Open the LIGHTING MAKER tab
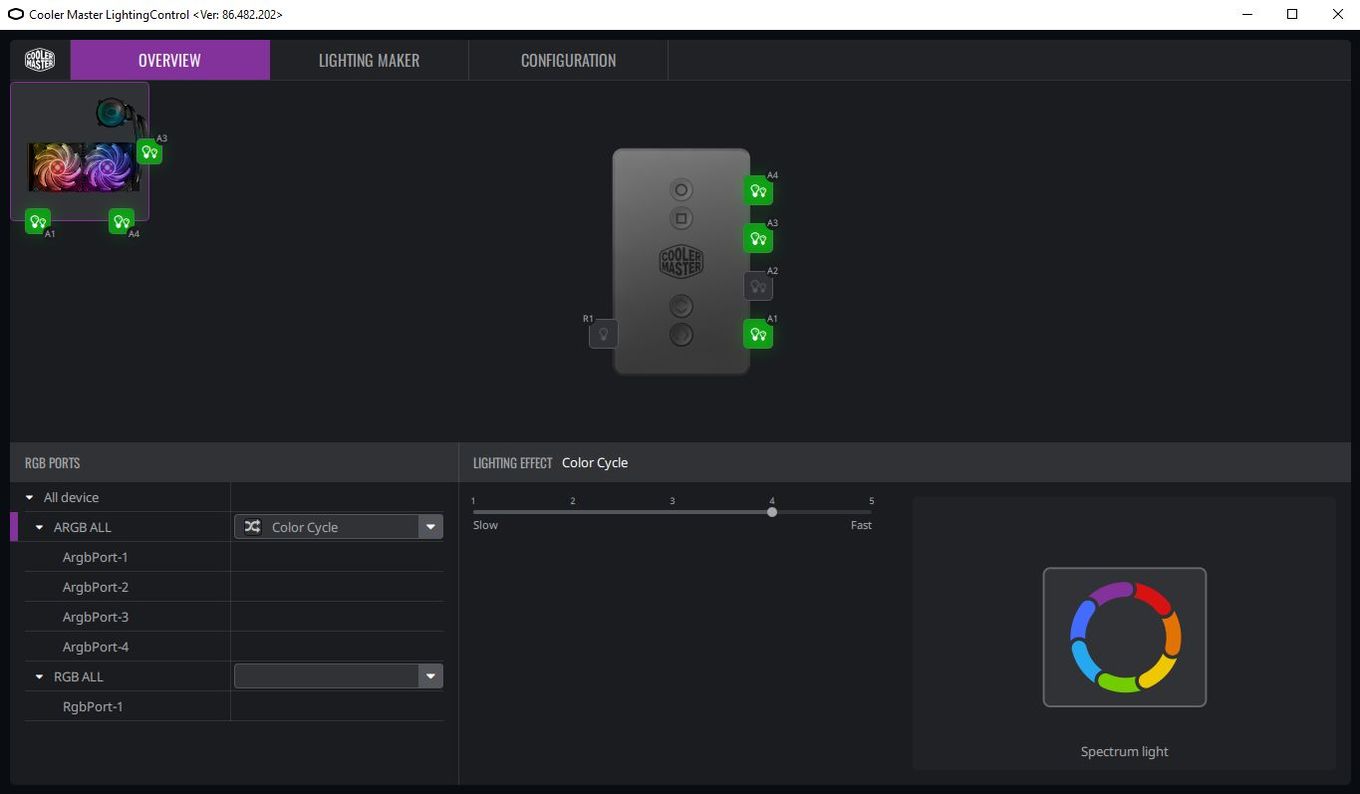 tap(369, 60)
